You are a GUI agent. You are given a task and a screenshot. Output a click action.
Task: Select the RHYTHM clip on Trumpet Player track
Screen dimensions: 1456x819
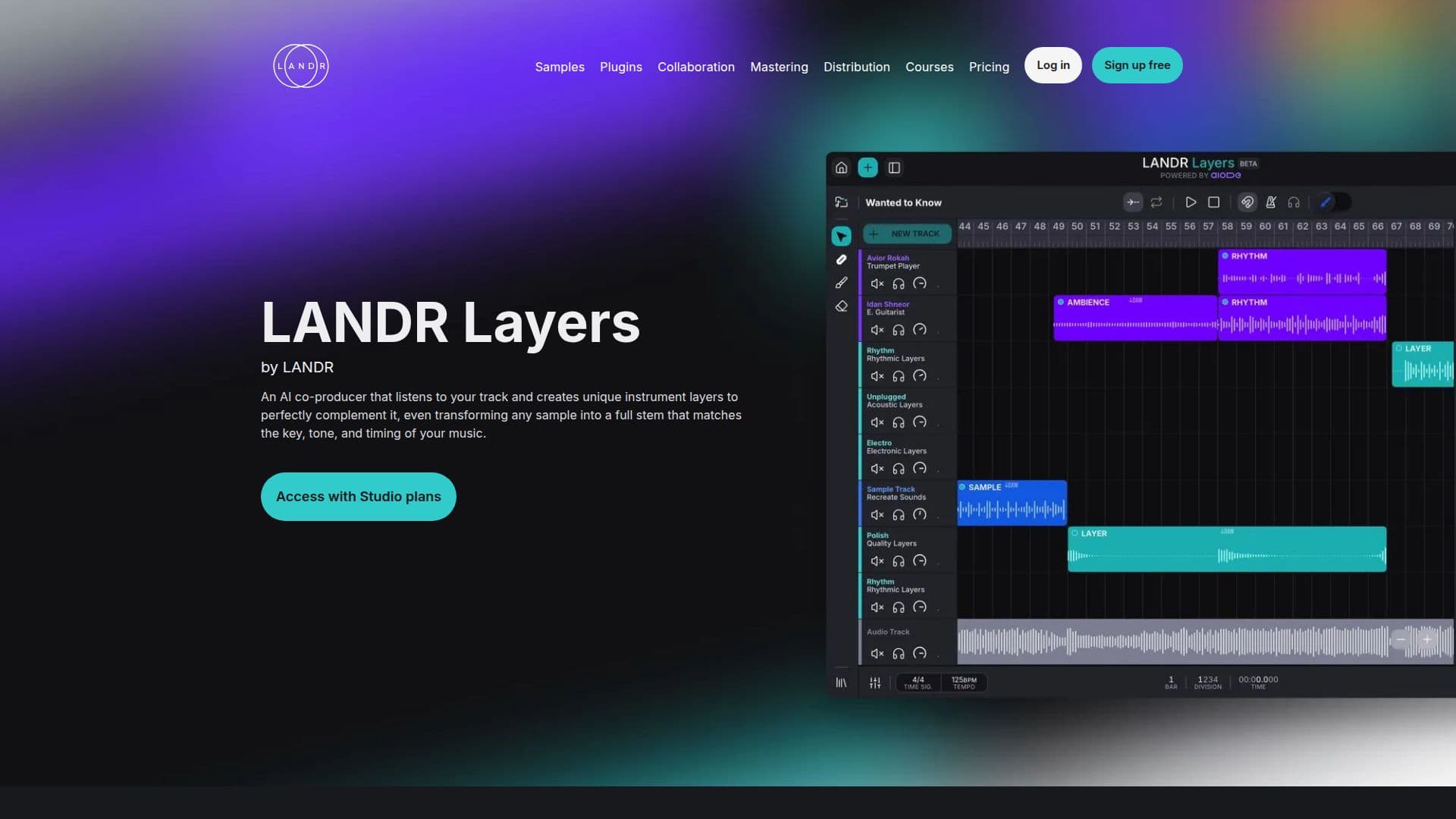click(1302, 271)
